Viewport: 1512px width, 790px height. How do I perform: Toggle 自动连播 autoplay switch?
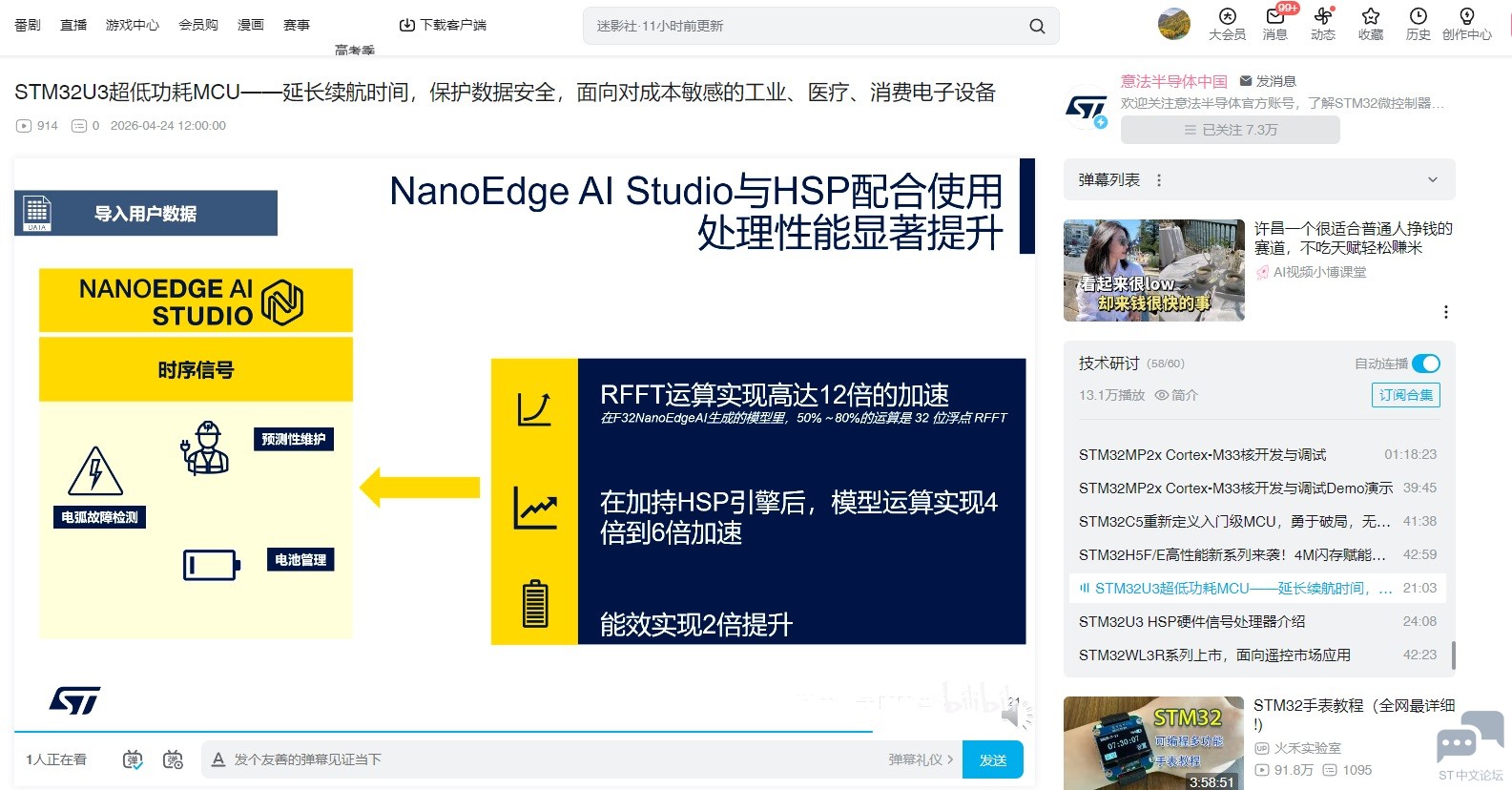pos(1426,364)
